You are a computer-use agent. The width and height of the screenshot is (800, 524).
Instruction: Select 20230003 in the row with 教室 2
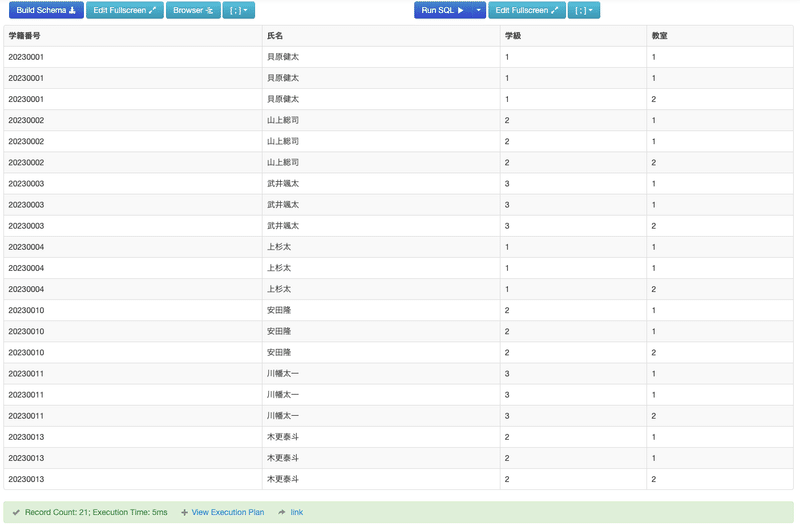click(x=26, y=226)
